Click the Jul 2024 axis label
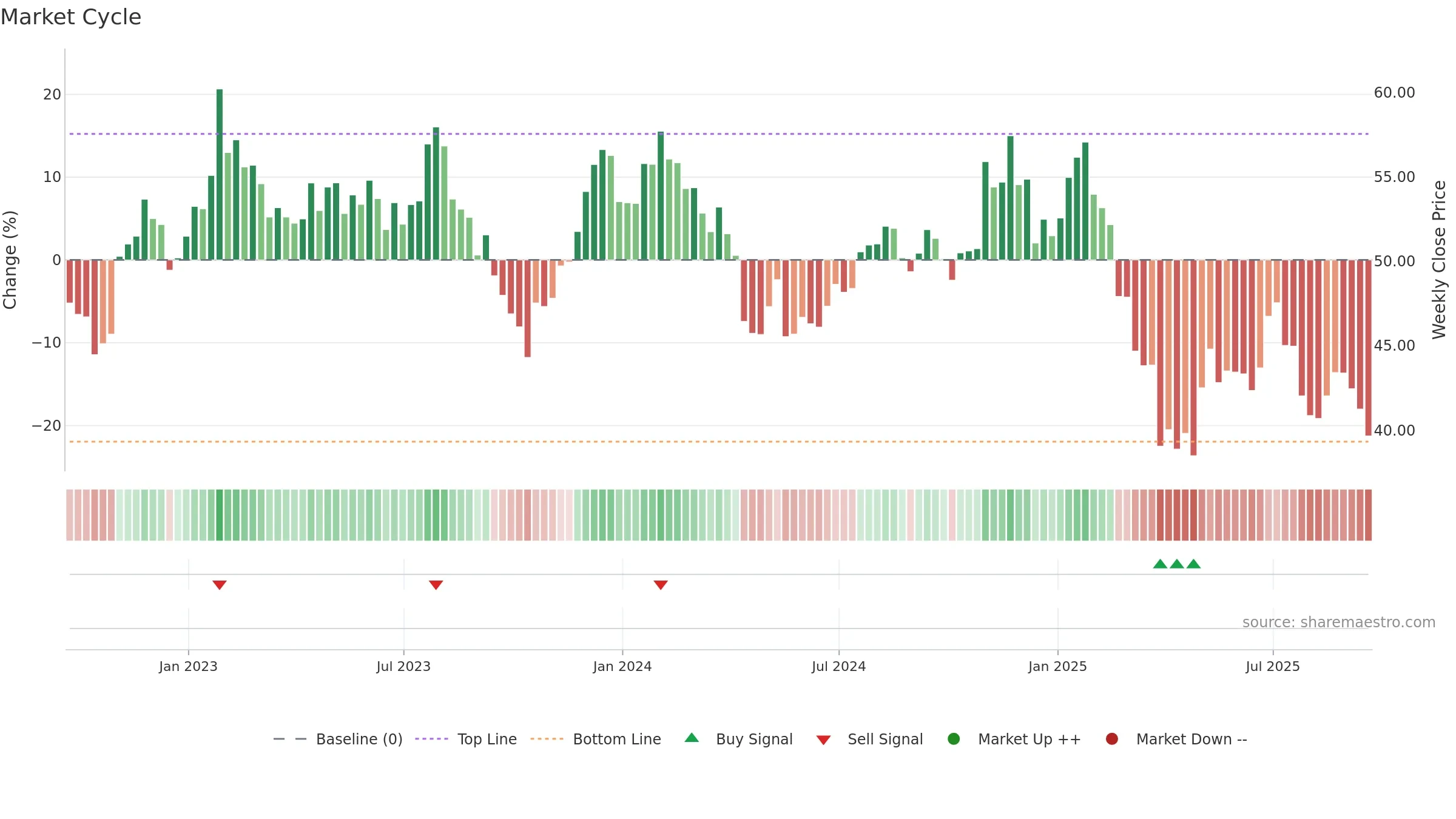 839,667
